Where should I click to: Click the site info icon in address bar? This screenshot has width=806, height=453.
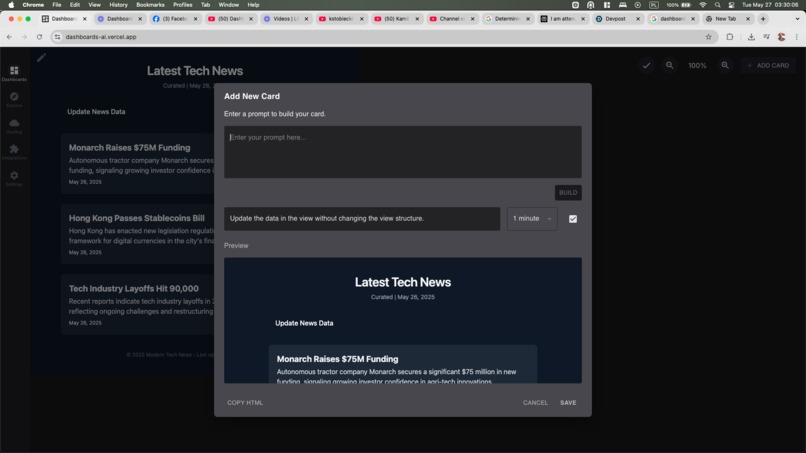pos(58,37)
